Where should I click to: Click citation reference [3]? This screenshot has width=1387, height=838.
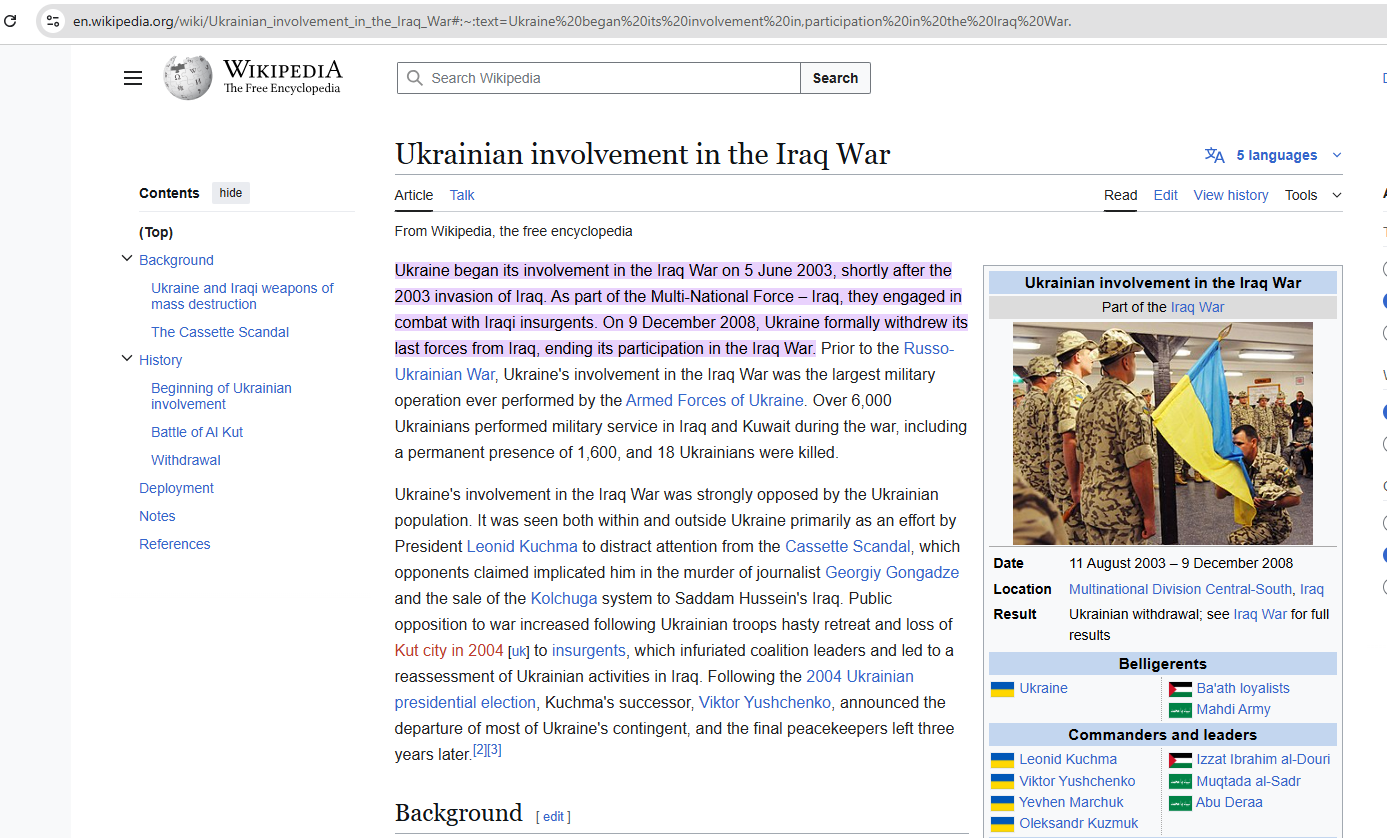click(494, 750)
